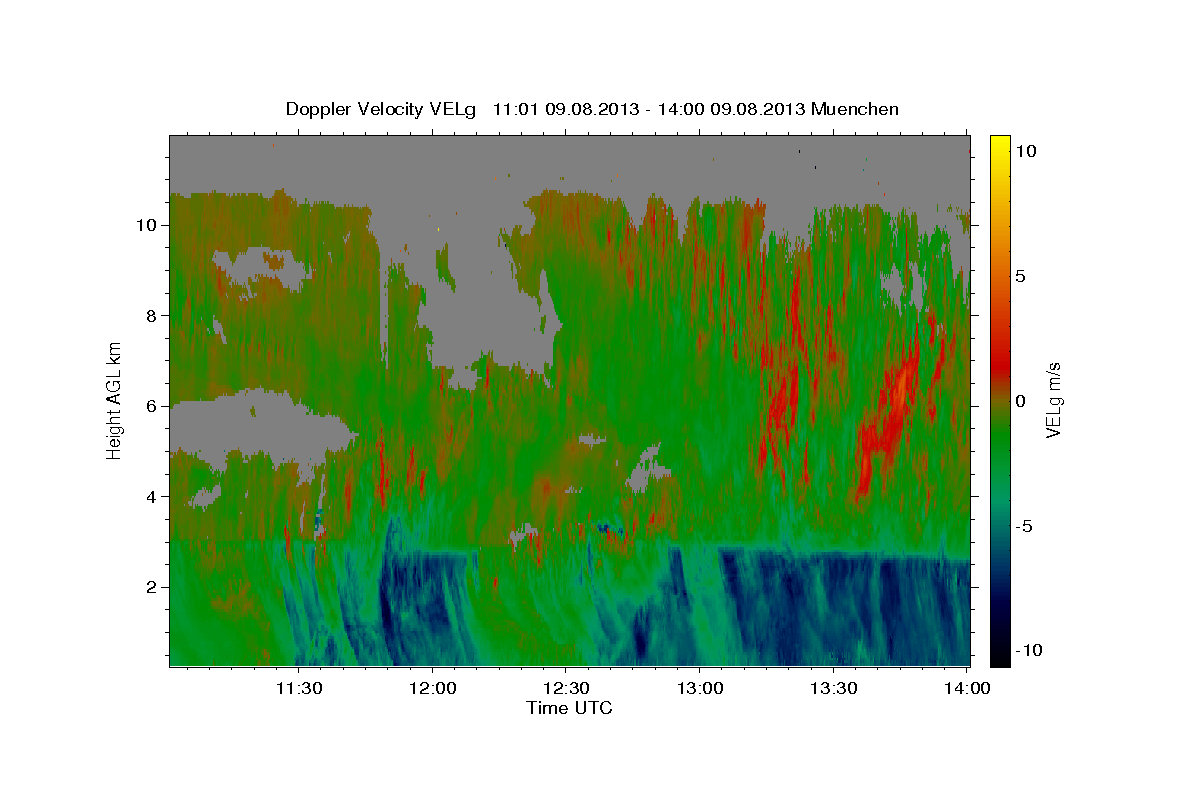1200x800 pixels.
Task: Click the 12:00 time tick label
Action: [432, 688]
